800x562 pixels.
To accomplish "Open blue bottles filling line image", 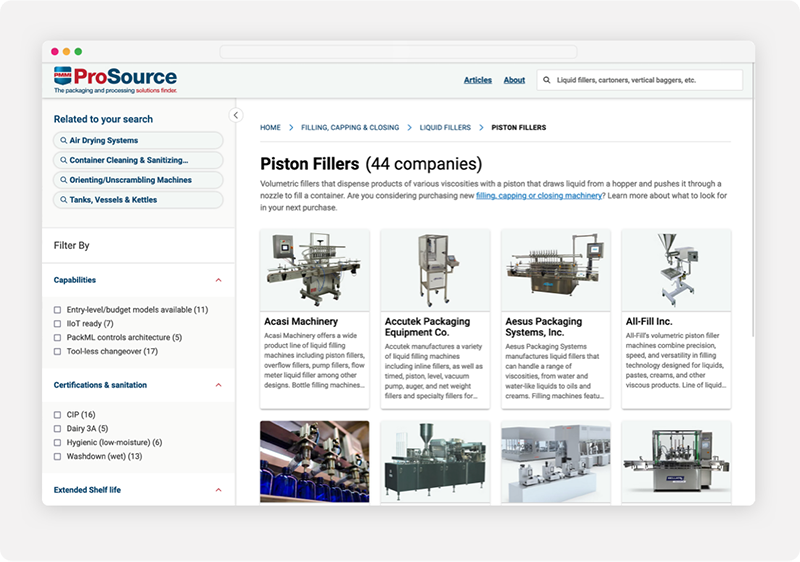I will (x=315, y=462).
